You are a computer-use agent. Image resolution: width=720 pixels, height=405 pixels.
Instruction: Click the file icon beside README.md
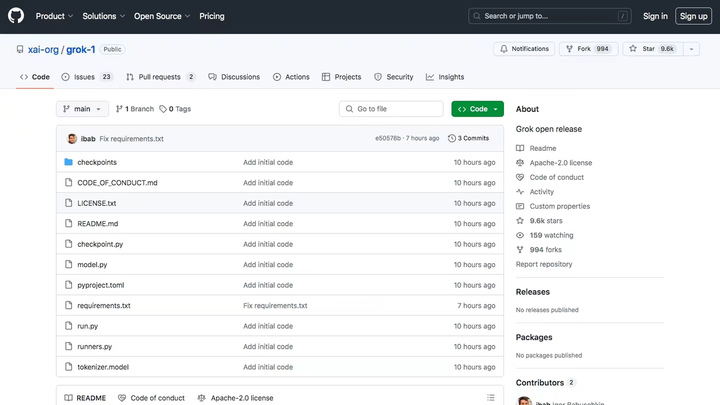pos(68,224)
